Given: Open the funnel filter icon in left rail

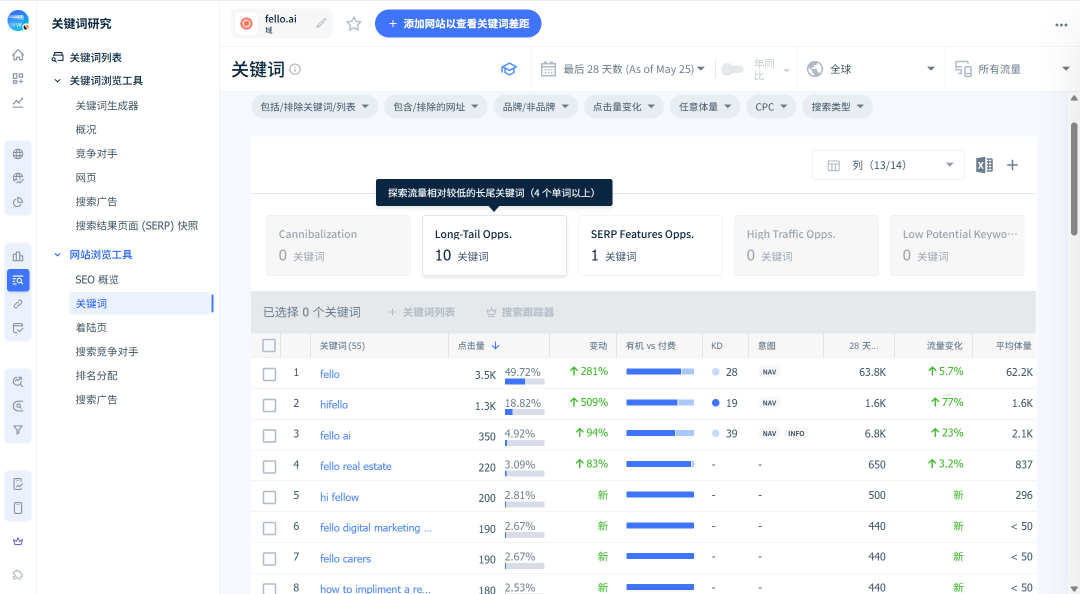Looking at the screenshot, I should click(18, 430).
